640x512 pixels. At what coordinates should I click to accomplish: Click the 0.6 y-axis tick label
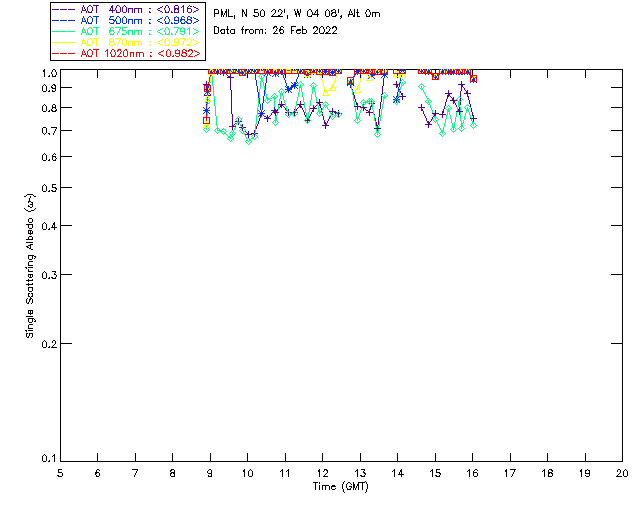click(49, 157)
